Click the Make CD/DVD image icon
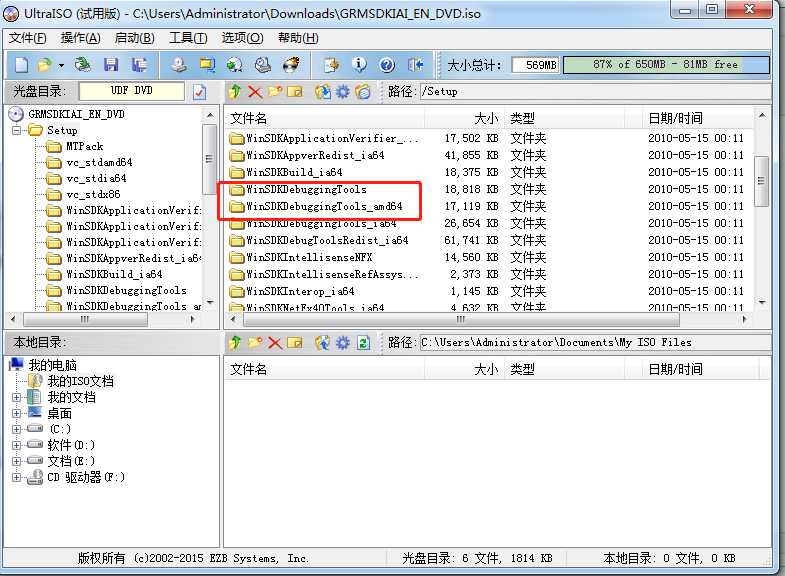 (179, 65)
